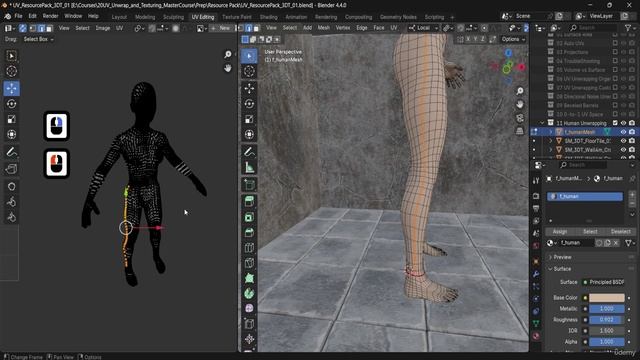Open the Local transform orientation dropdown
Viewport: 640px width, 360px height.
click(423, 28)
